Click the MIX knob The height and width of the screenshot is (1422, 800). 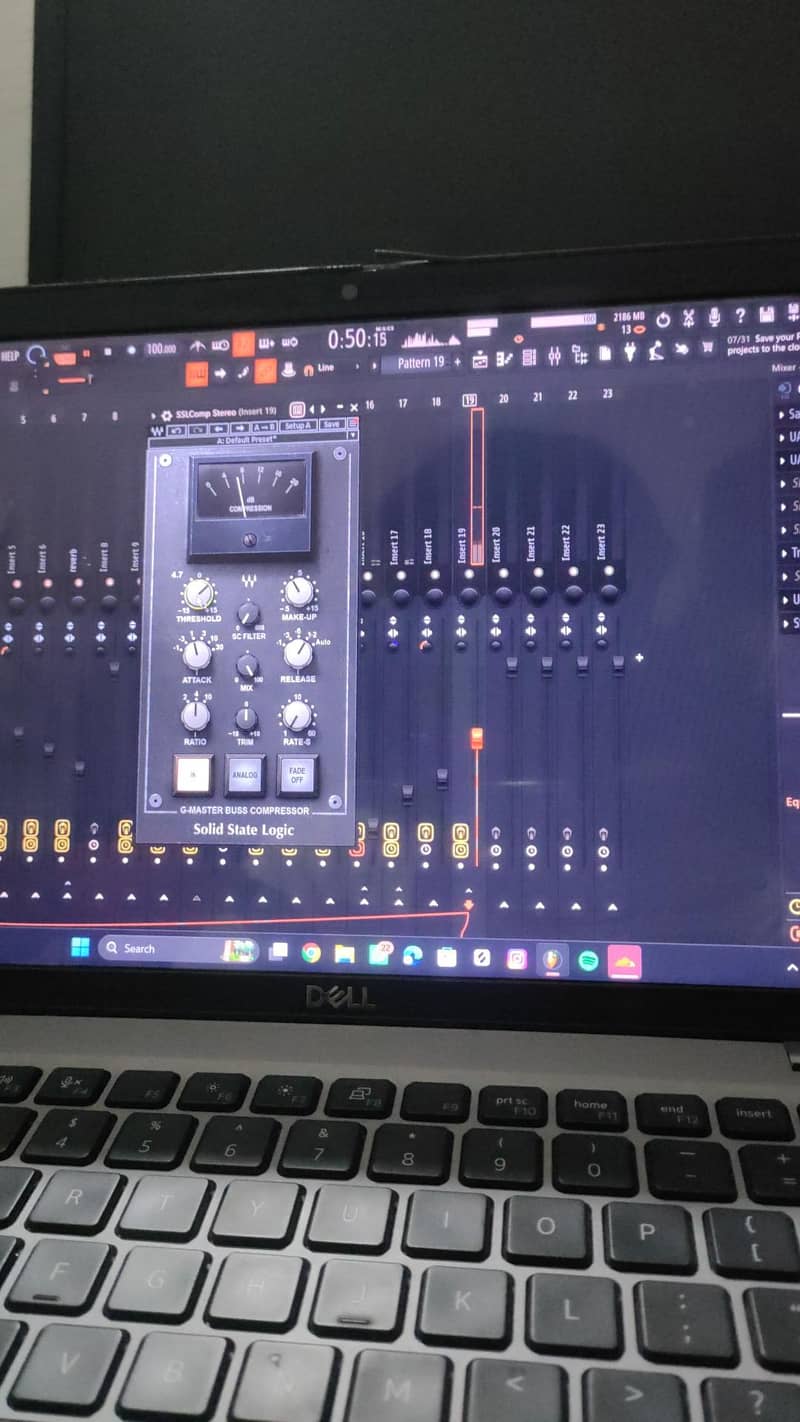[247, 665]
